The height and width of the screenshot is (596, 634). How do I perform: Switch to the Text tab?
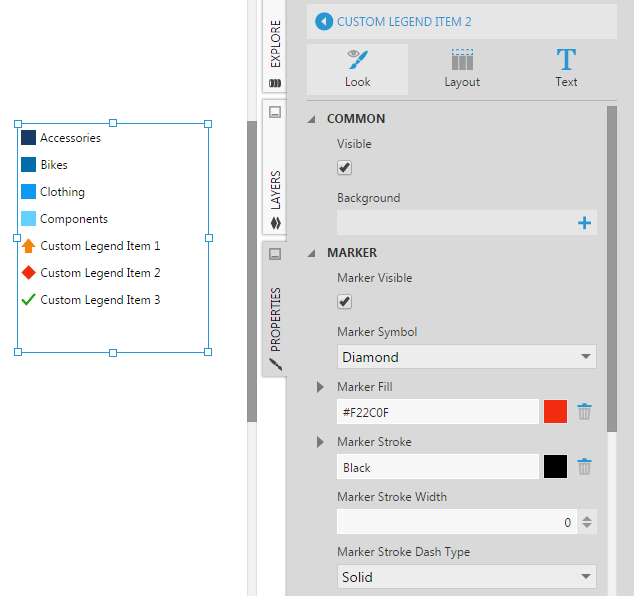point(566,69)
